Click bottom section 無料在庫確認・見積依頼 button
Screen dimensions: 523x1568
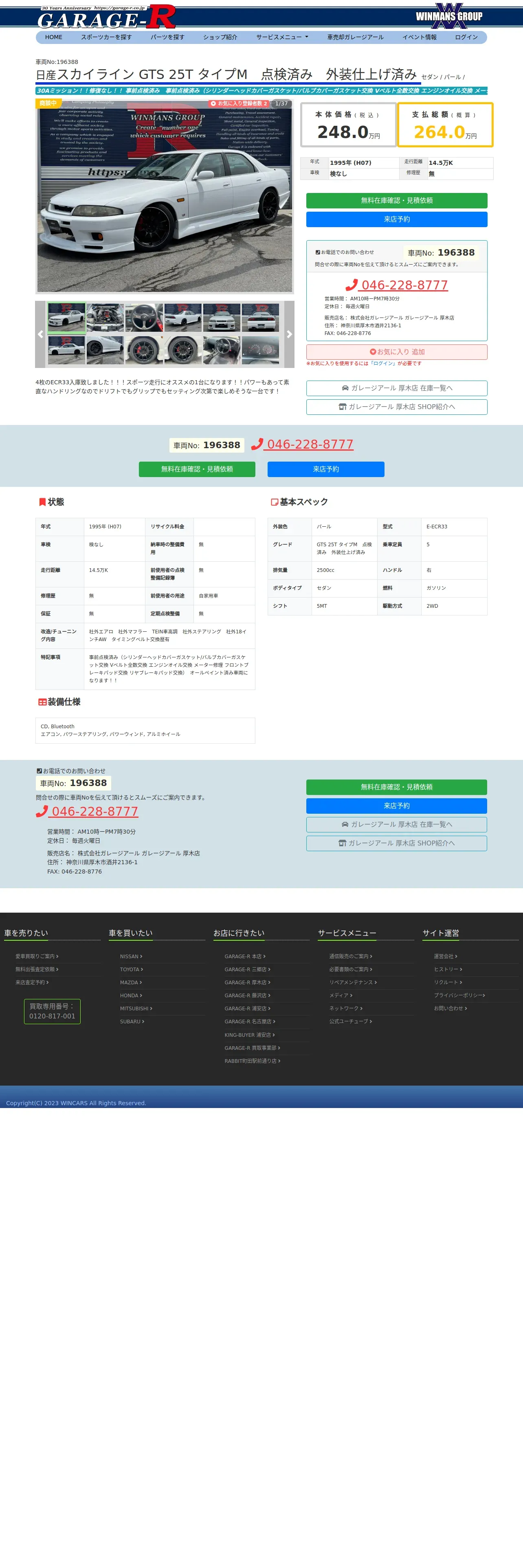396,787
